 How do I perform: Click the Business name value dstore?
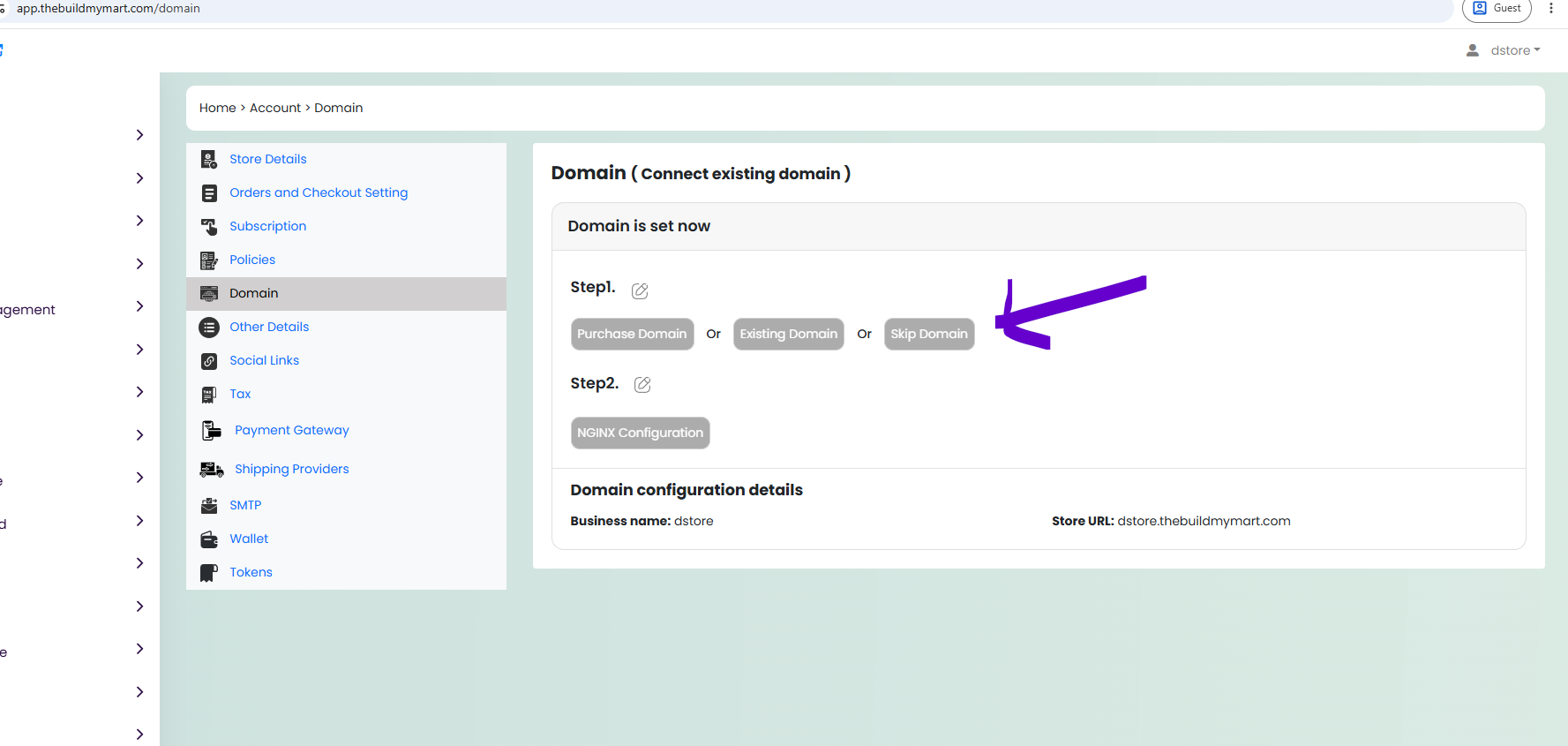(694, 521)
